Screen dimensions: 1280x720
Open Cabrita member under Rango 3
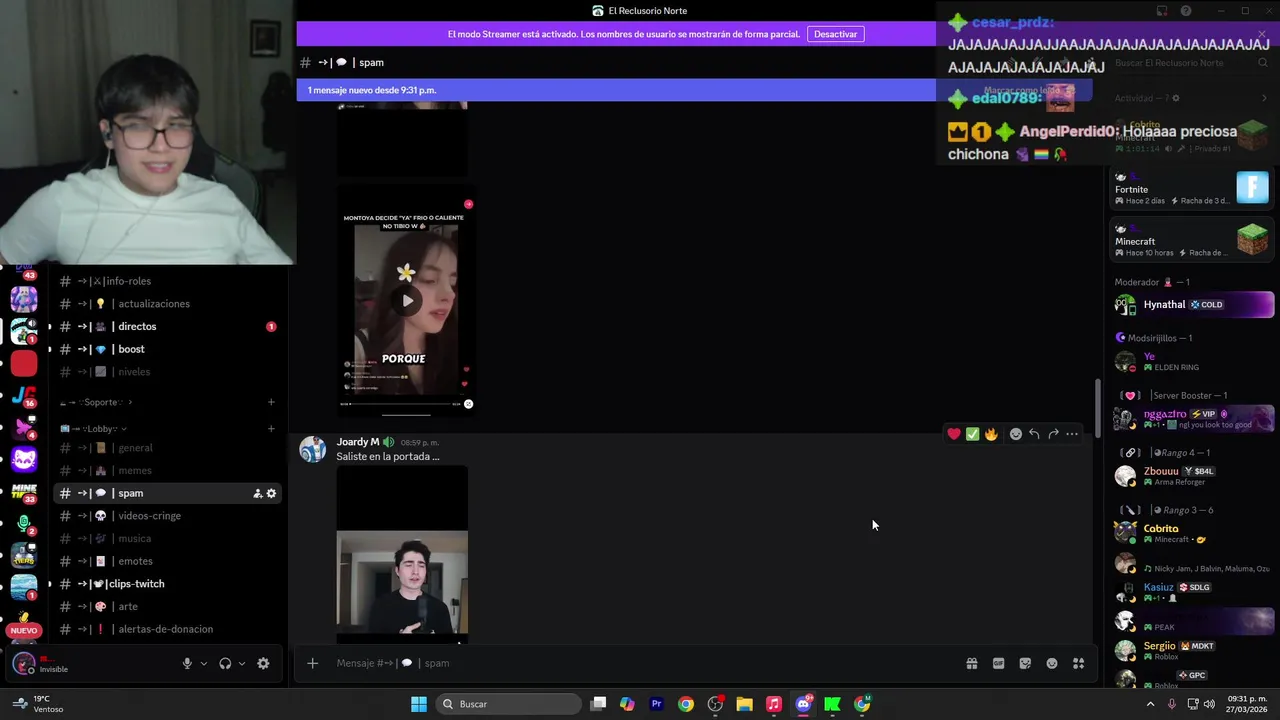pos(1193,533)
